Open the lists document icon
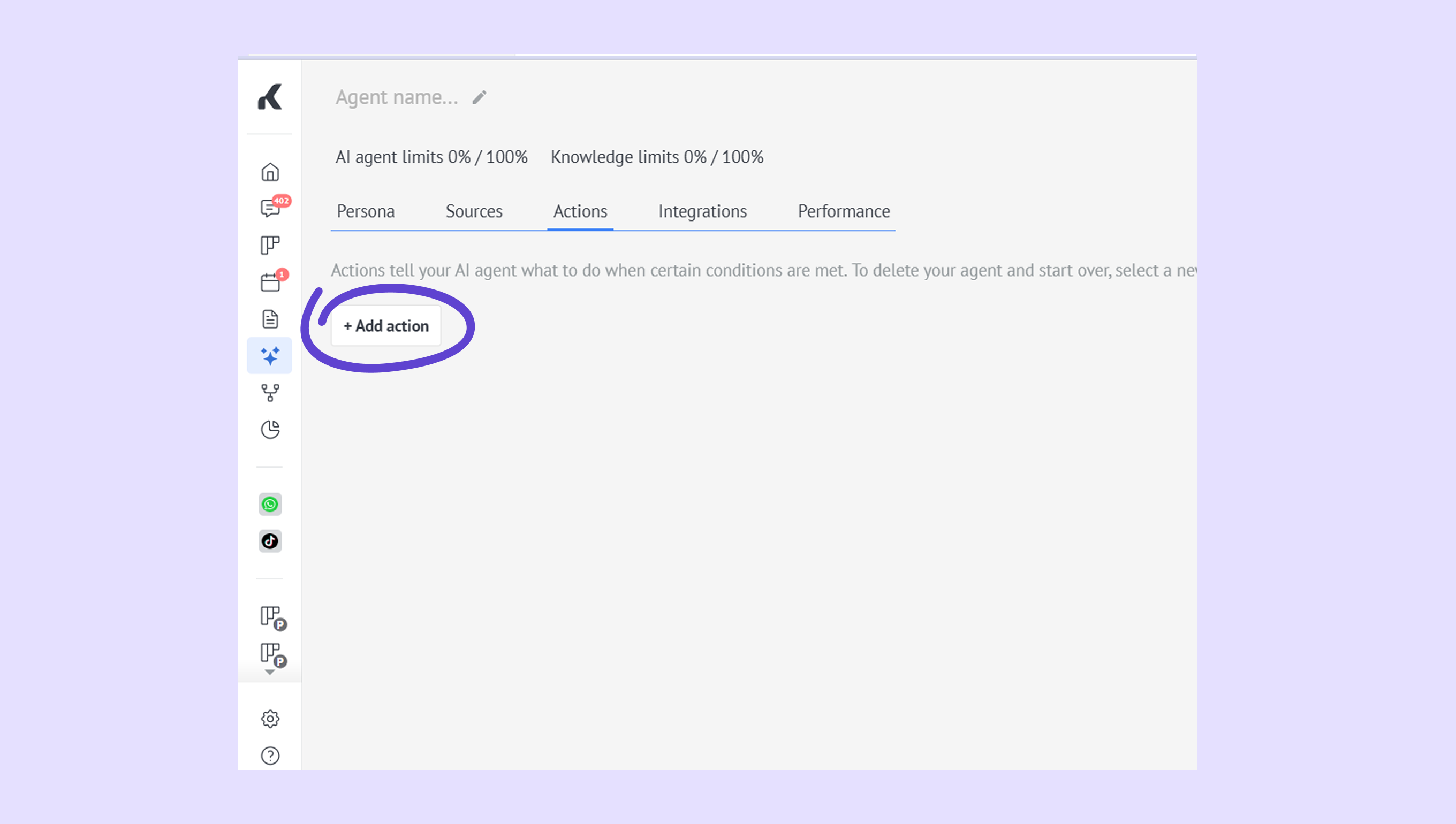Image resolution: width=1456 pixels, height=824 pixels. (270, 319)
